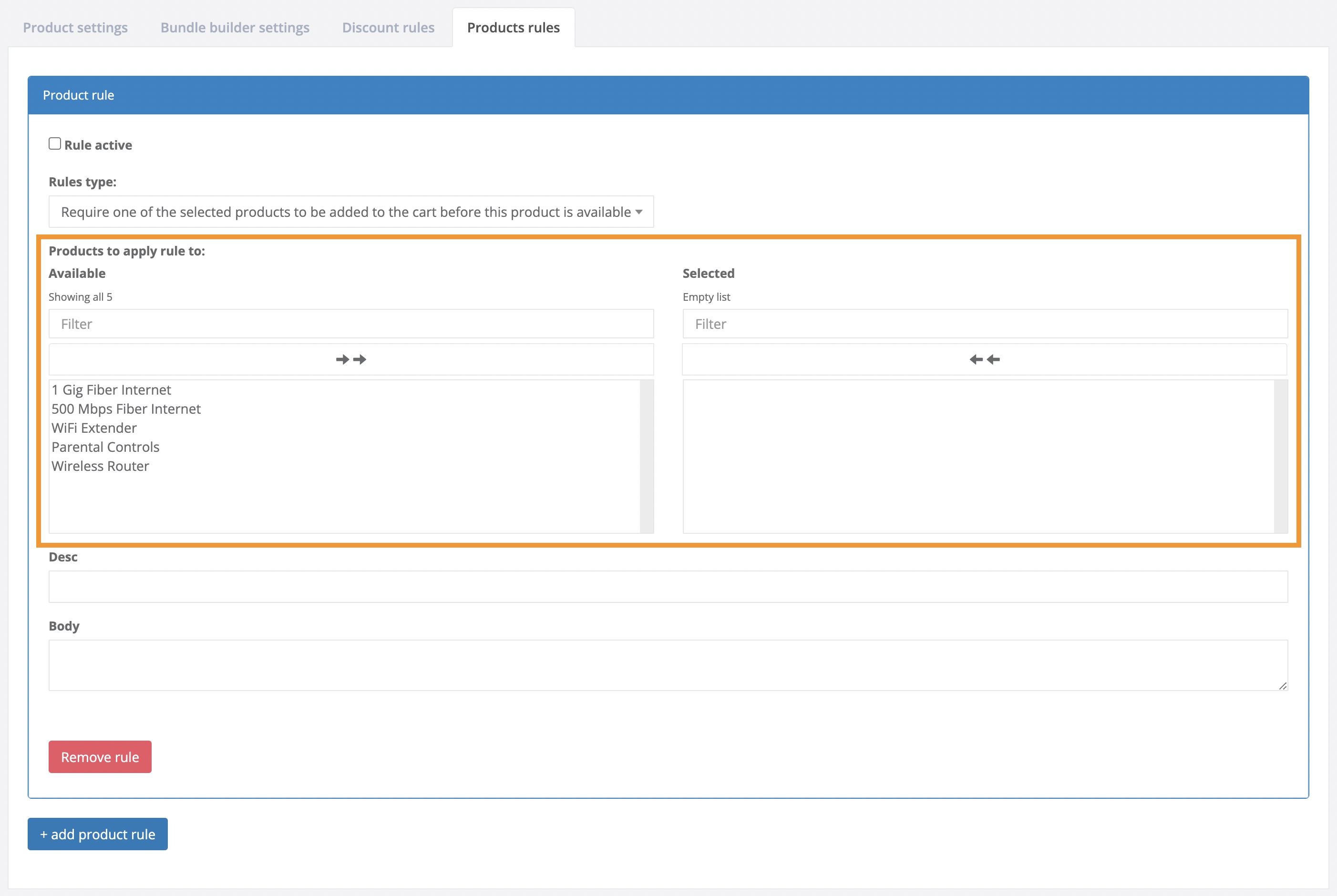Select the Products rules tab
The height and width of the screenshot is (896, 1337).
[514, 28]
